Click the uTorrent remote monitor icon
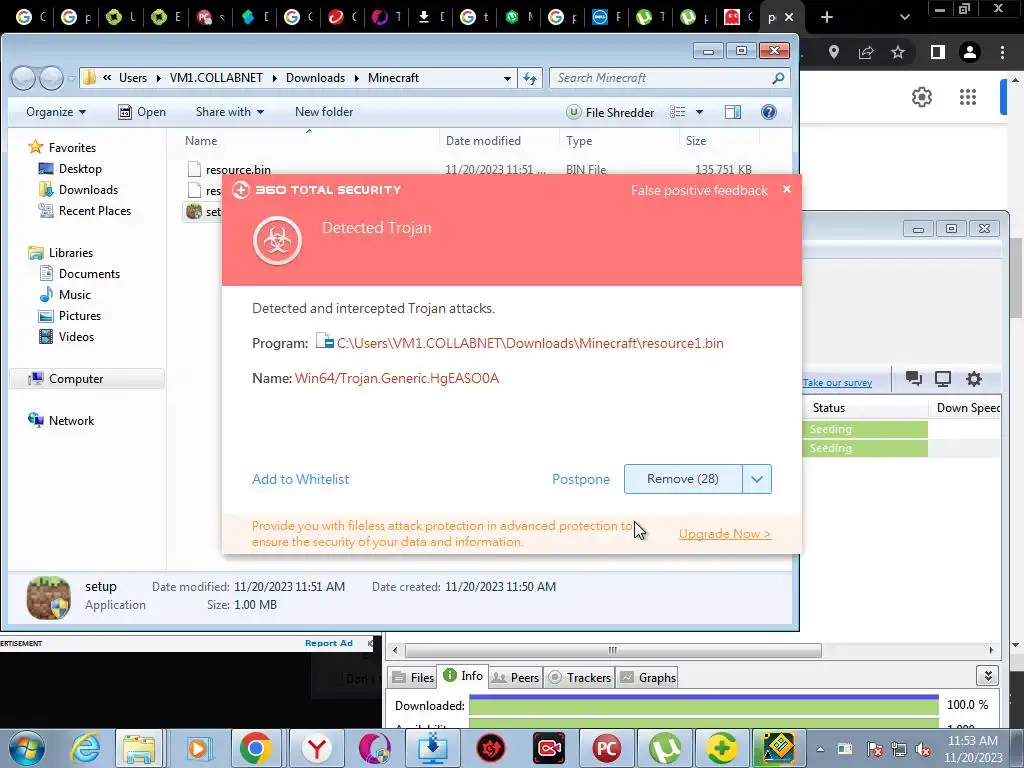Image resolution: width=1024 pixels, height=768 pixels. coord(943,379)
